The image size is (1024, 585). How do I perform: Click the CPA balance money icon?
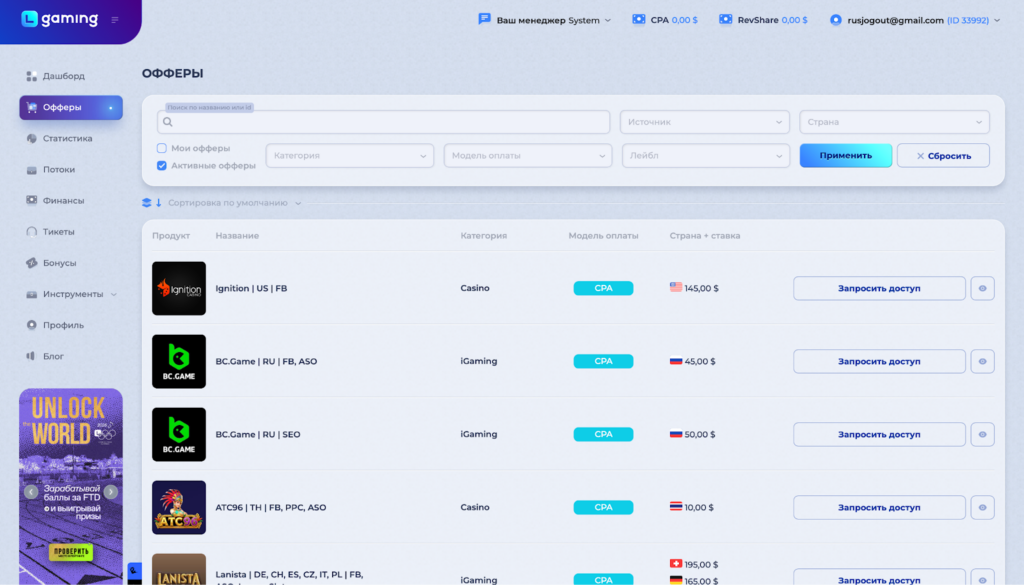pos(639,20)
